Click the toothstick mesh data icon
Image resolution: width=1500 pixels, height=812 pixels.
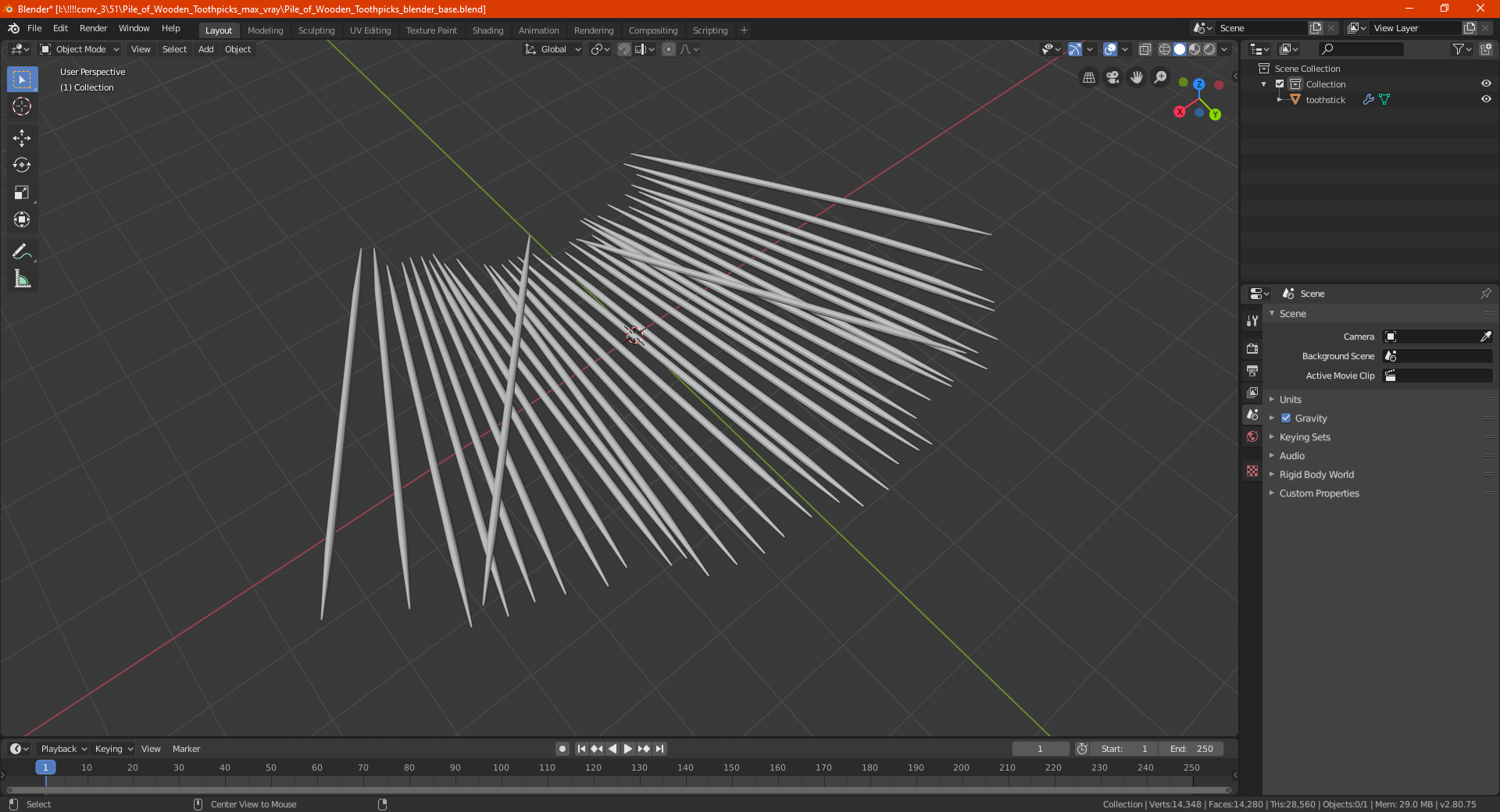1384,99
